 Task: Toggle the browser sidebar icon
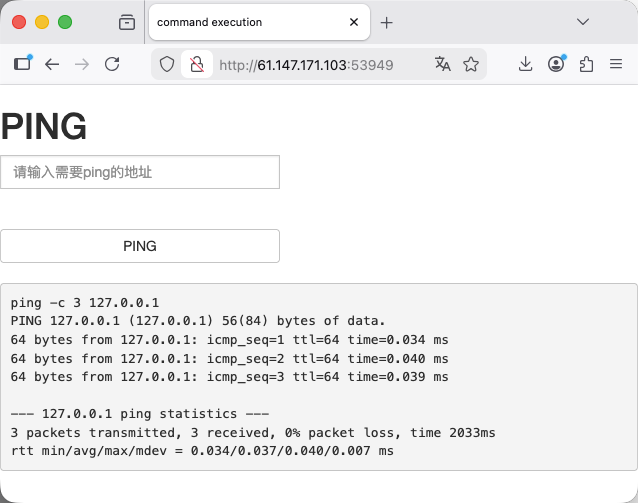tap(22, 64)
